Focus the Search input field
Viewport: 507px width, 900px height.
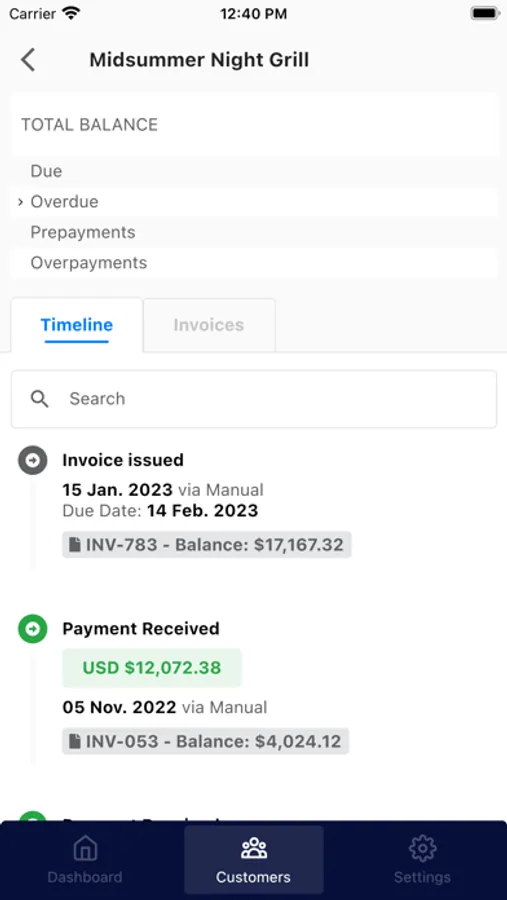pyautogui.click(x=254, y=399)
